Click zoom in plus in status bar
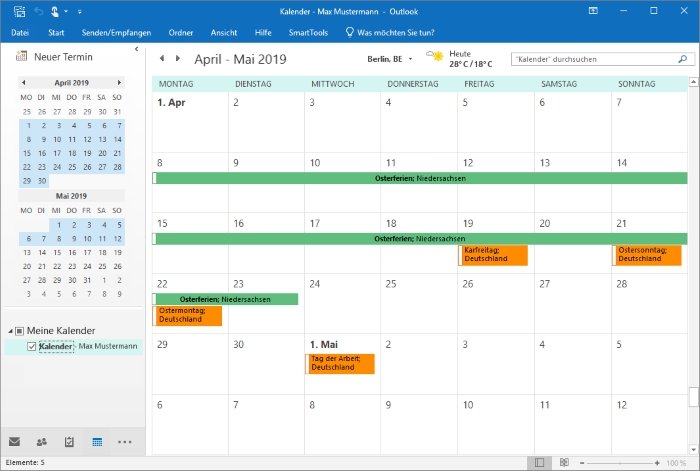Viewport: 700px width, 471px height. [x=657, y=463]
